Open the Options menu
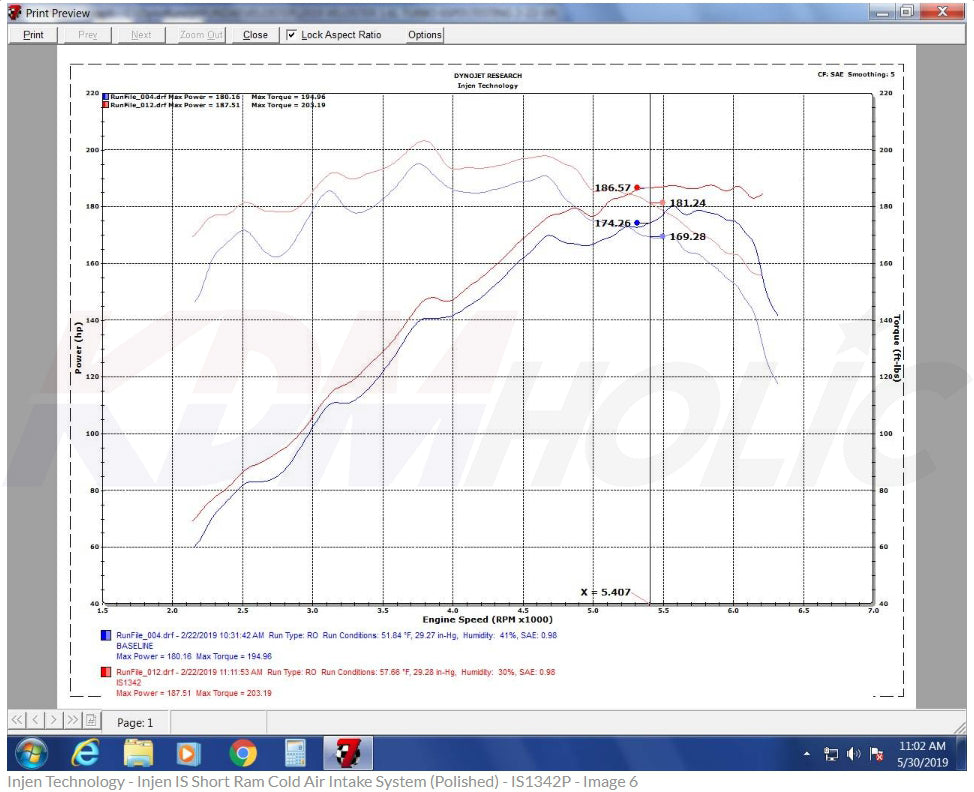The height and width of the screenshot is (792, 974). tap(424, 34)
